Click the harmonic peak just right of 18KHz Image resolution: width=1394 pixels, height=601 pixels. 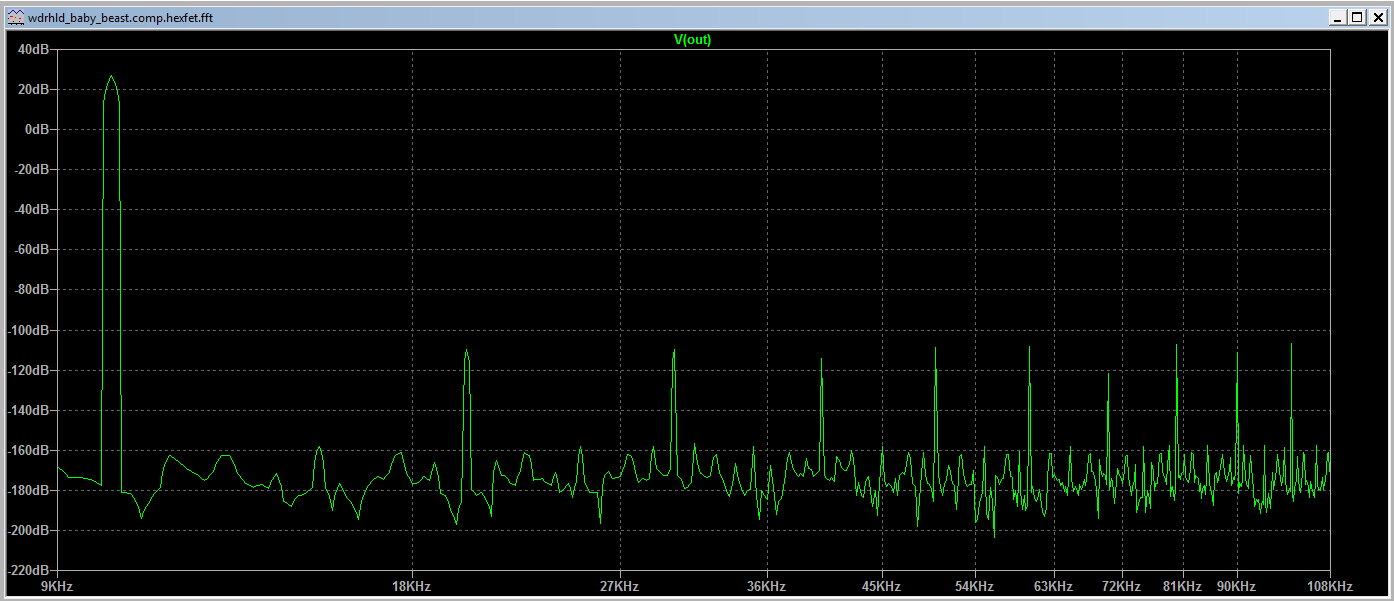[x=466, y=352]
